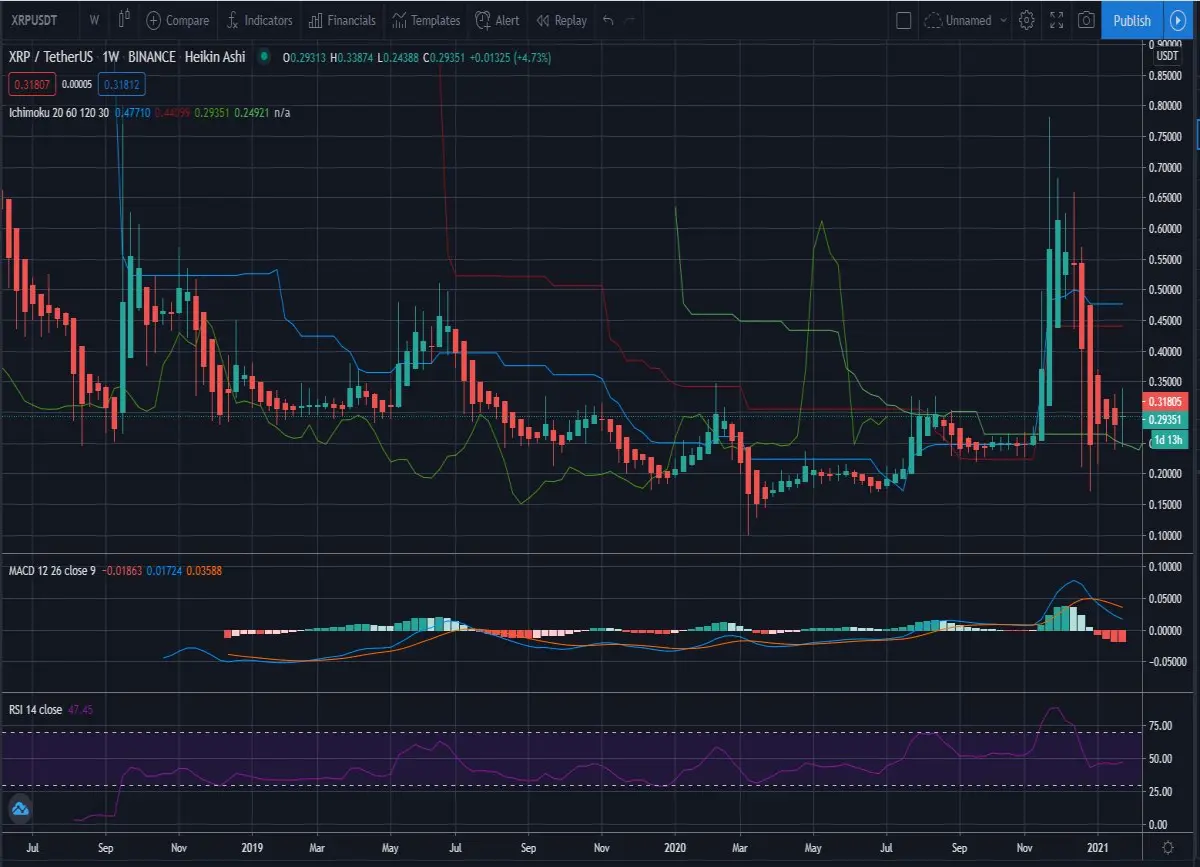Click the TradingView logo badge
The image size is (1200, 867).
(19, 809)
